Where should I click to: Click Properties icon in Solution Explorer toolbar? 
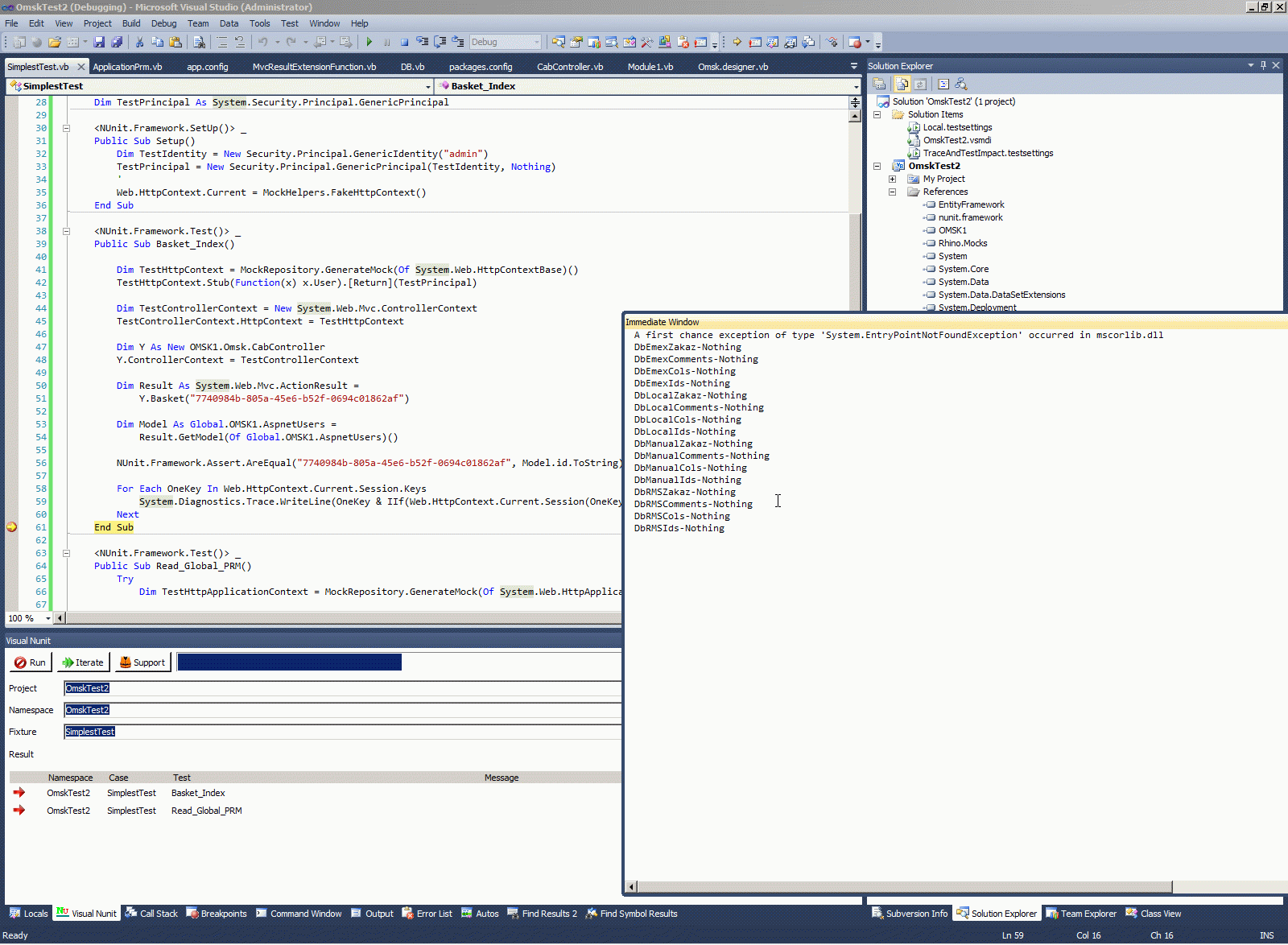(880, 84)
